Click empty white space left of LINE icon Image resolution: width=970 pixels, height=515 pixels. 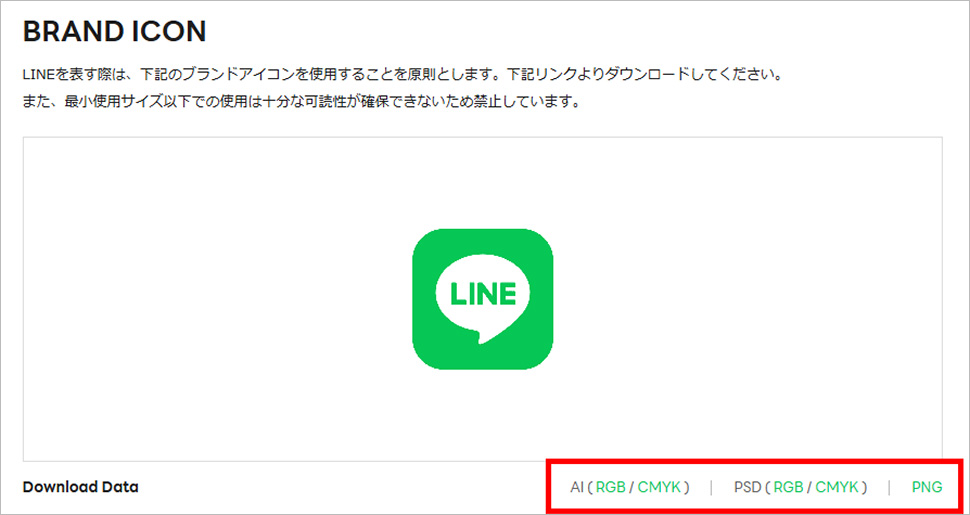coord(217,299)
